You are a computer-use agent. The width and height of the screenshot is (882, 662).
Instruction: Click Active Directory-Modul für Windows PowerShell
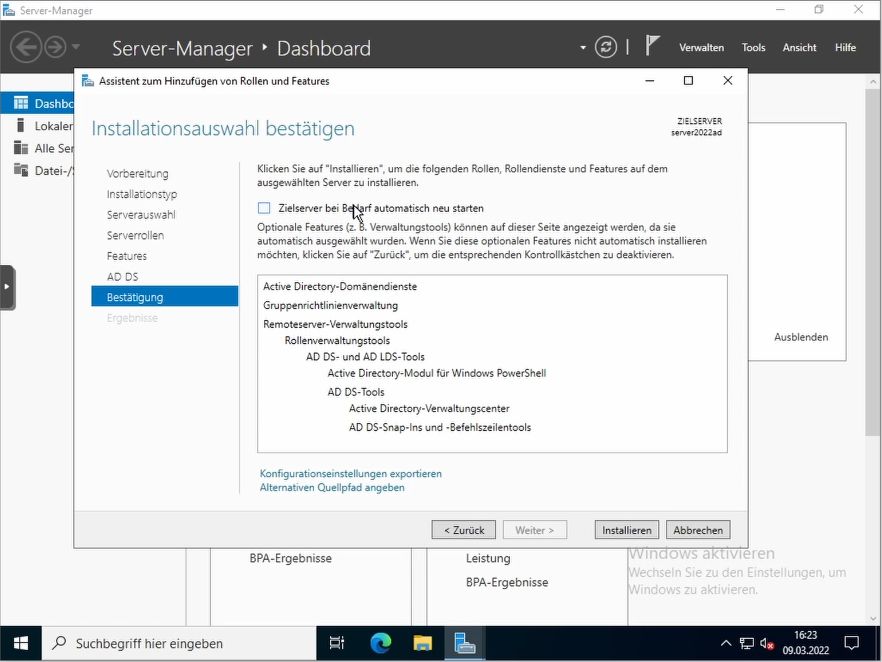tap(436, 373)
